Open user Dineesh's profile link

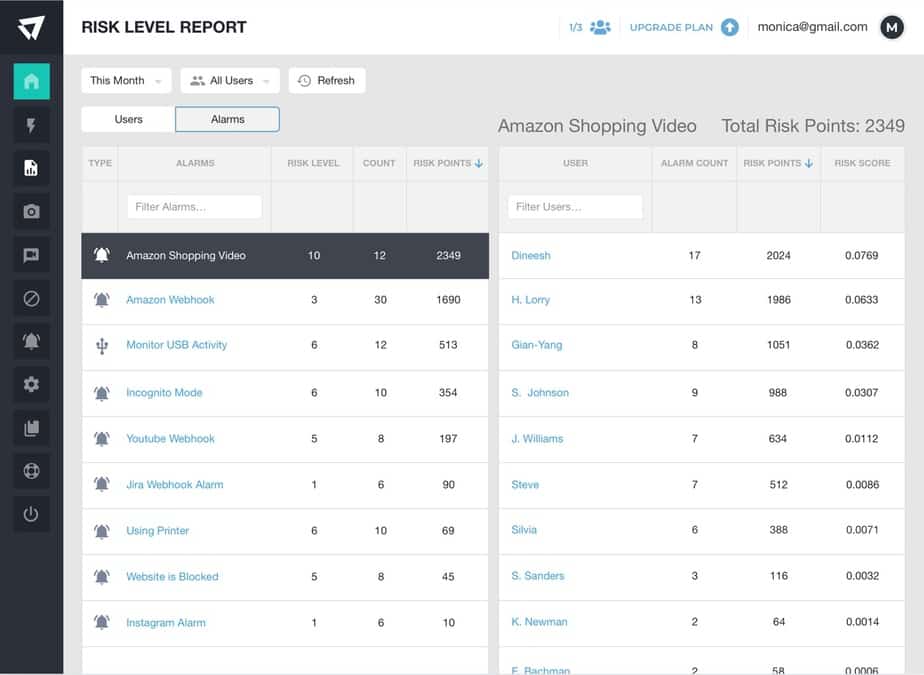(531, 255)
